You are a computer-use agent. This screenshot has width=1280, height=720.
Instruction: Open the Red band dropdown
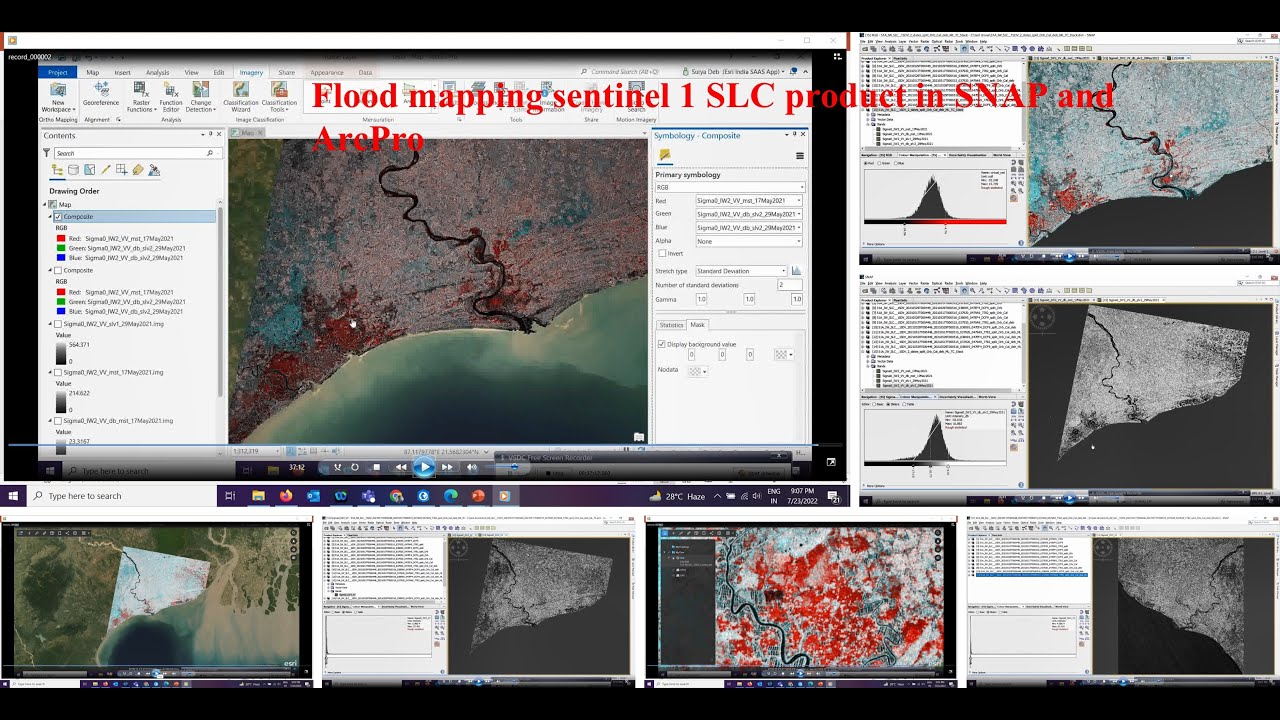[x=749, y=201]
